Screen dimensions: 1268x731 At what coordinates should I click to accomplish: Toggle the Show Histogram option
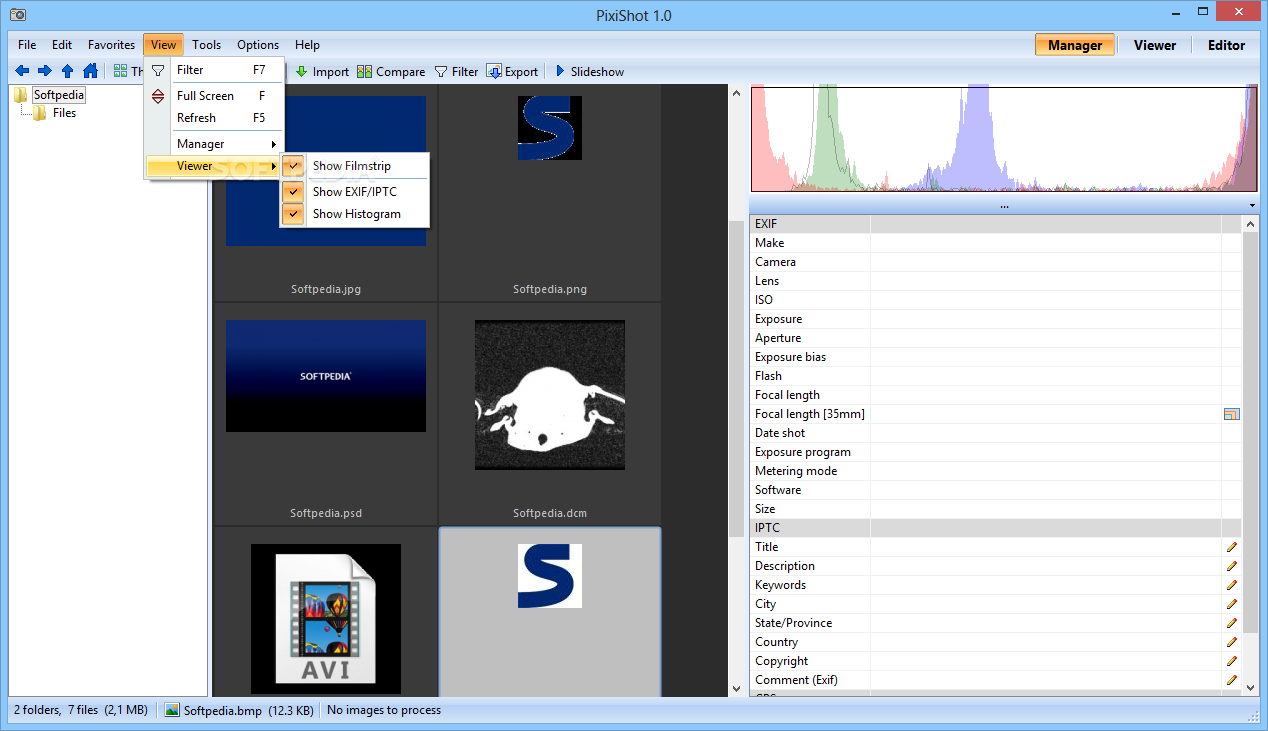coord(354,214)
